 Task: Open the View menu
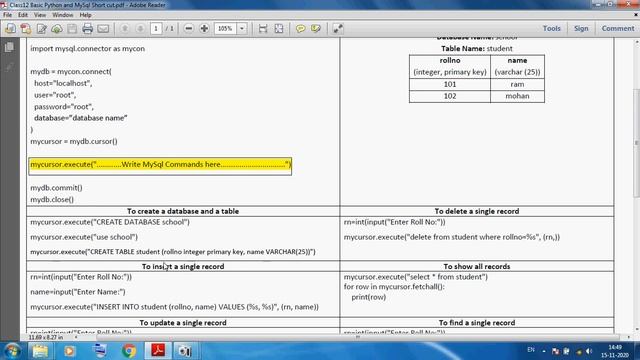point(40,15)
